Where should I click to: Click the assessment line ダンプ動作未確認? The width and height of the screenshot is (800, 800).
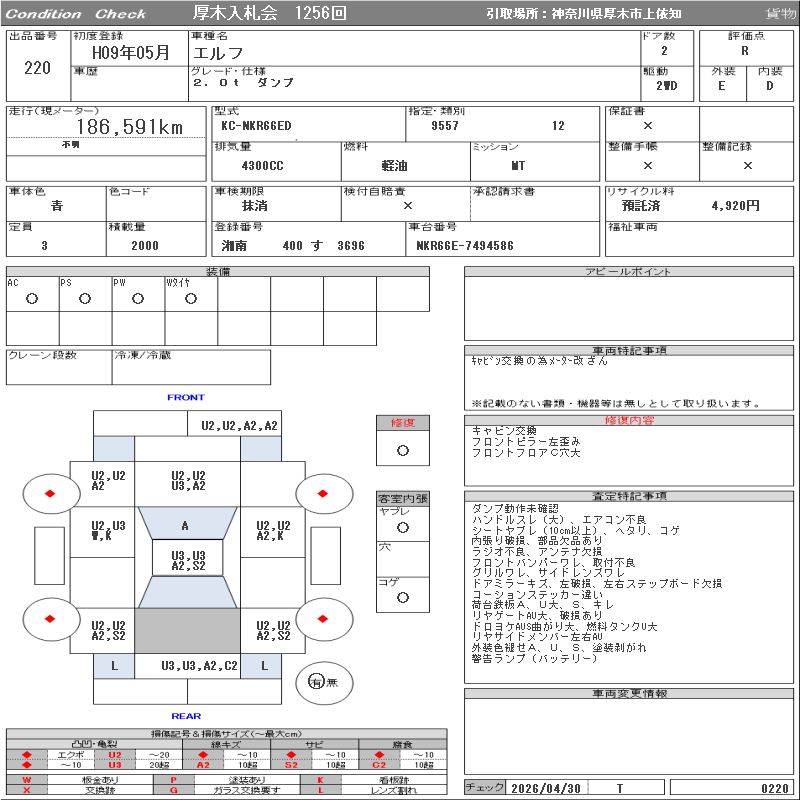pos(515,509)
